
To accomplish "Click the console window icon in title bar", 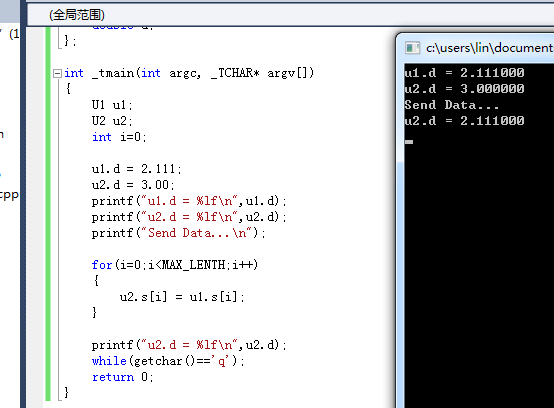I will tap(412, 48).
